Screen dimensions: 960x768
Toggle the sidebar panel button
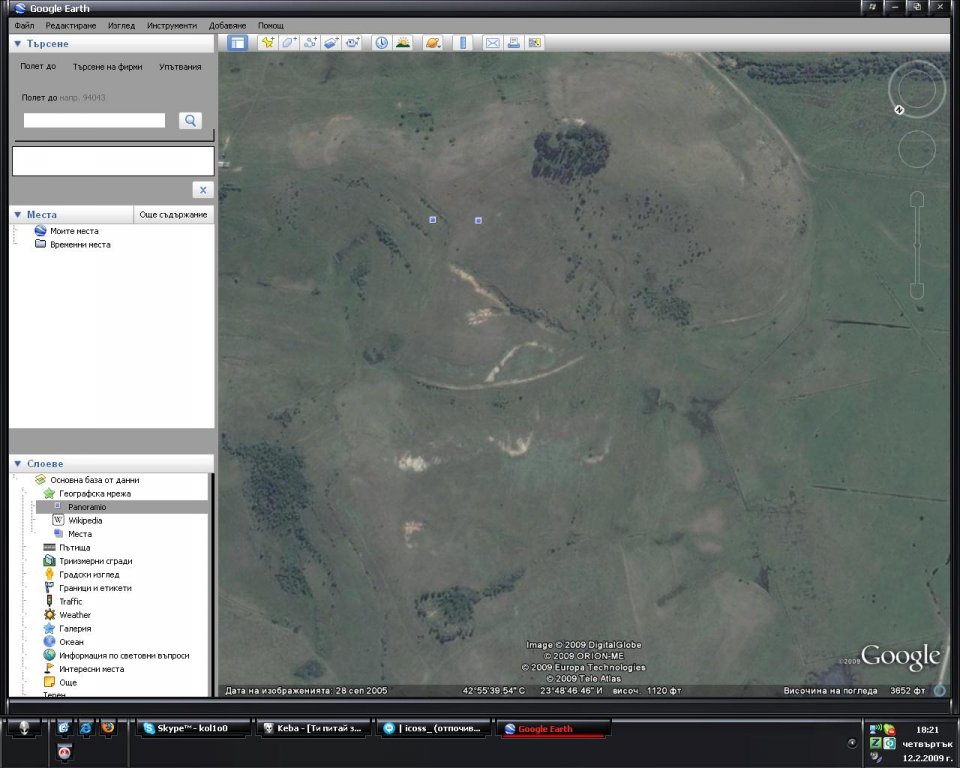(x=237, y=42)
